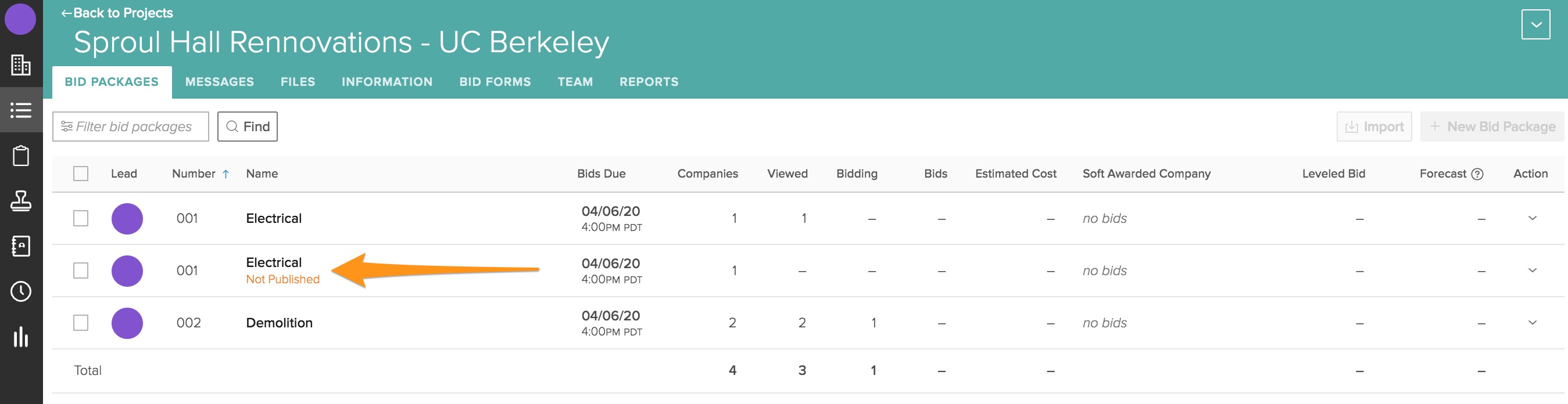Go back via Back to Projects link
The image size is (1568, 404).
click(x=117, y=13)
